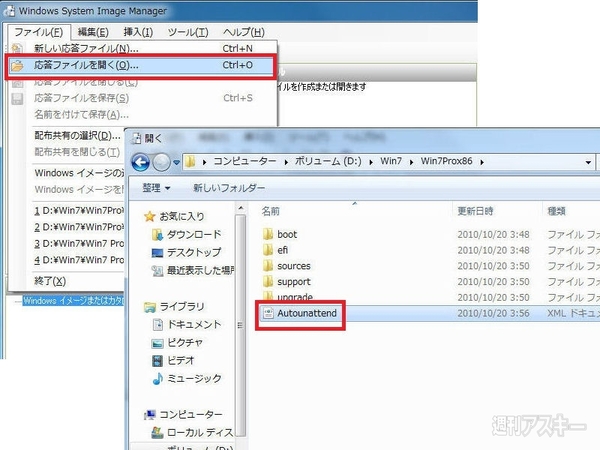Click sources row date 2010/10/20 3:50
The height and width of the screenshot is (450, 600).
click(x=493, y=266)
